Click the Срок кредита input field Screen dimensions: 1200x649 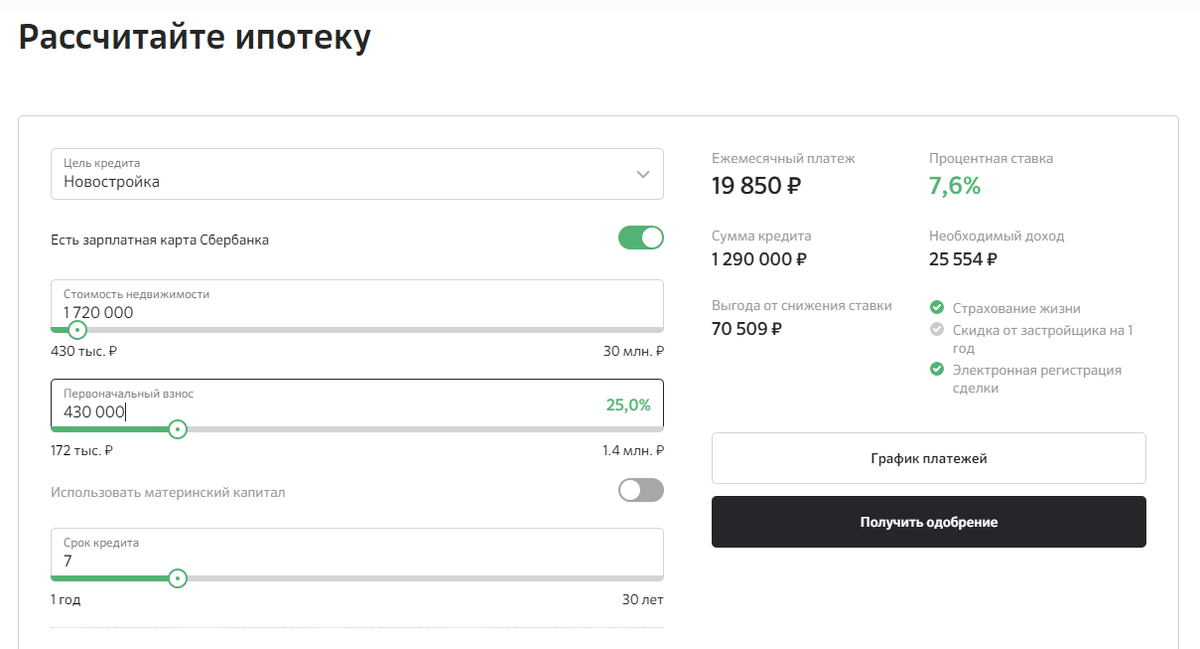[x=356, y=553]
